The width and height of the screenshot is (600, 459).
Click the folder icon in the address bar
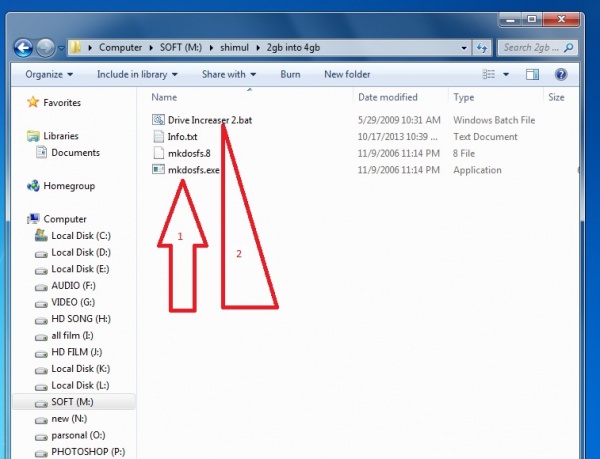tap(75, 47)
